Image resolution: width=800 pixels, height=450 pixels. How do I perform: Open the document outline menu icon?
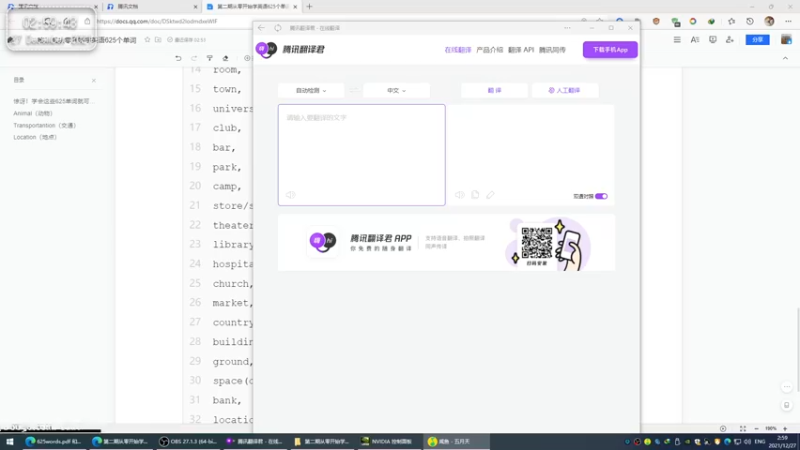click(x=677, y=40)
